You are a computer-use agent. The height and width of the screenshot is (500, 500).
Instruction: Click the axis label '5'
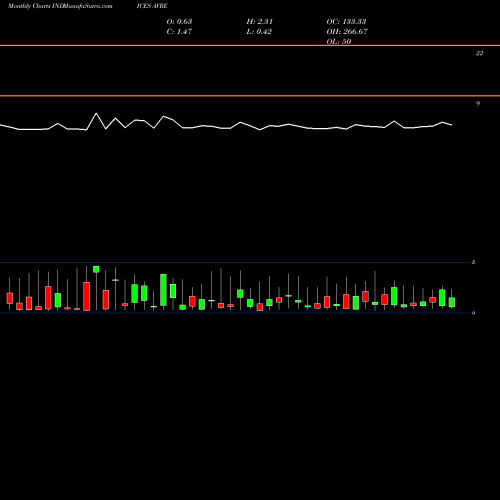tap(473, 262)
